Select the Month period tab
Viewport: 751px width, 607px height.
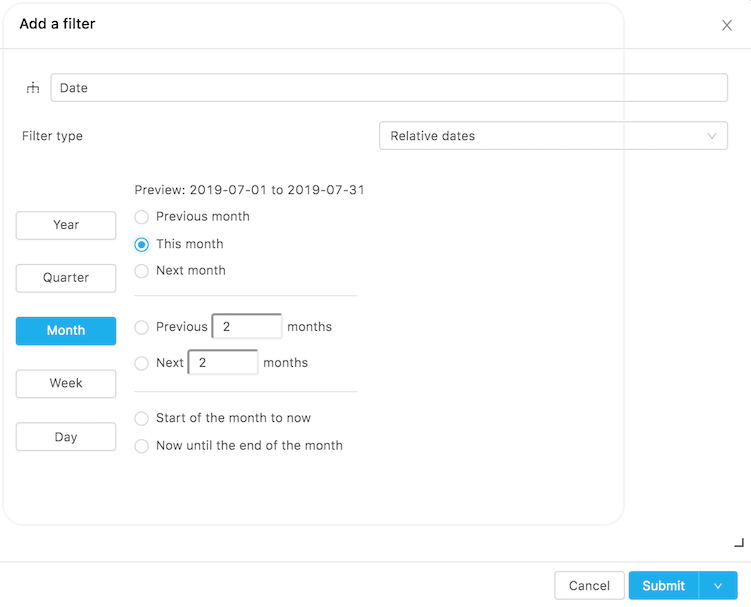pos(66,331)
